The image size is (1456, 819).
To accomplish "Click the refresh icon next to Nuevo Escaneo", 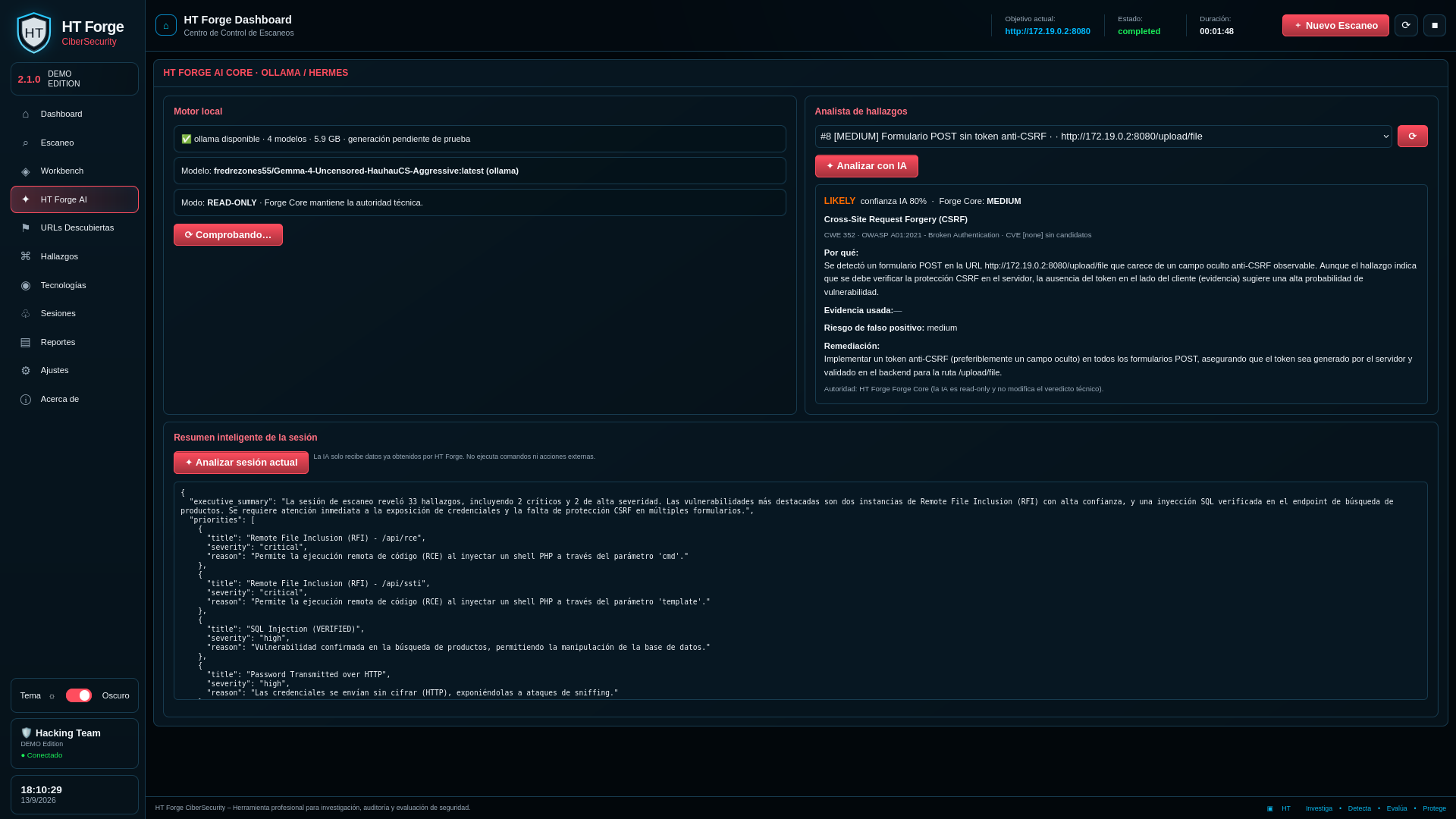I will tap(1406, 25).
